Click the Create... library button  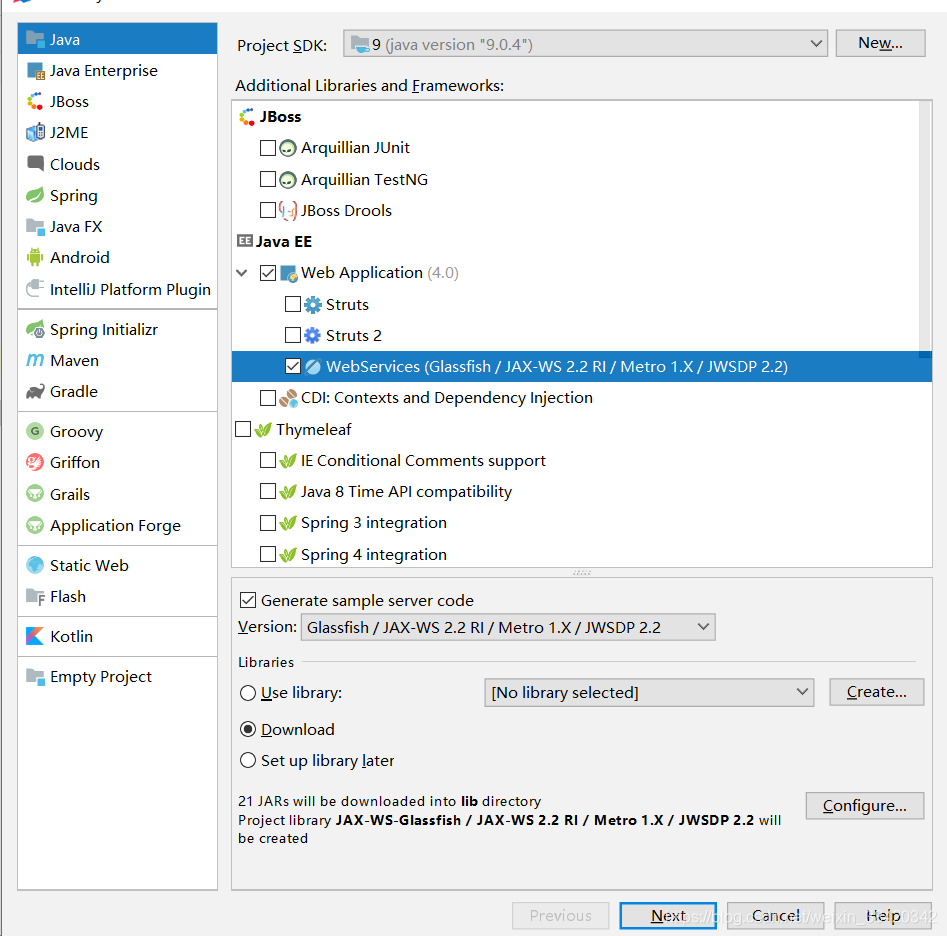[x=876, y=692]
